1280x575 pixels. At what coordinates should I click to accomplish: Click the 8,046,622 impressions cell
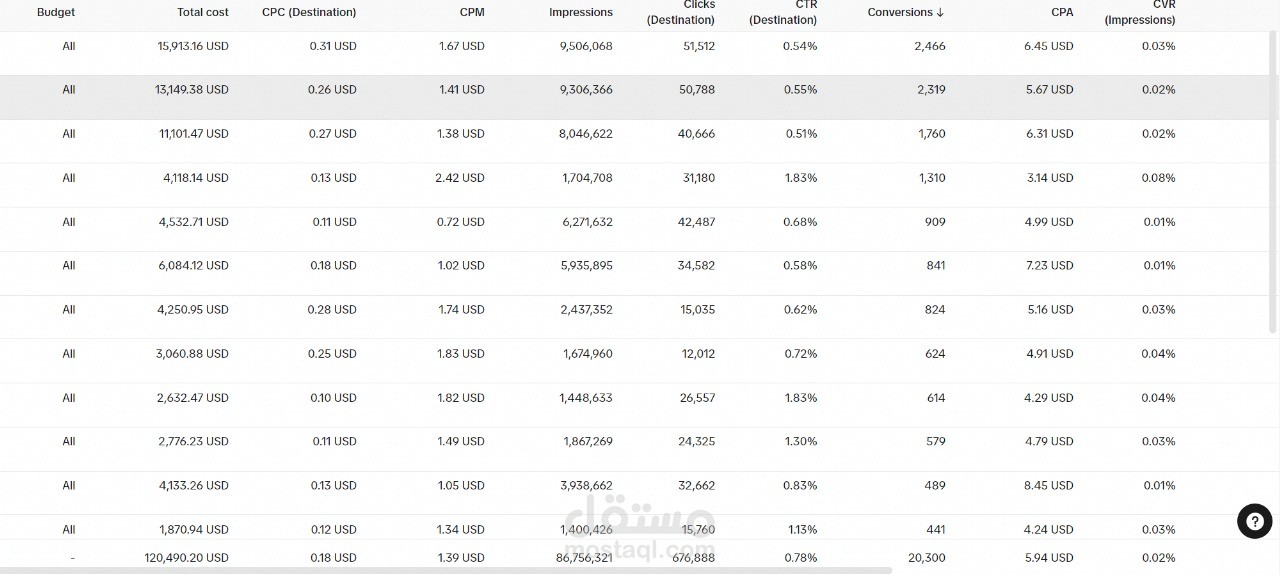pos(586,134)
